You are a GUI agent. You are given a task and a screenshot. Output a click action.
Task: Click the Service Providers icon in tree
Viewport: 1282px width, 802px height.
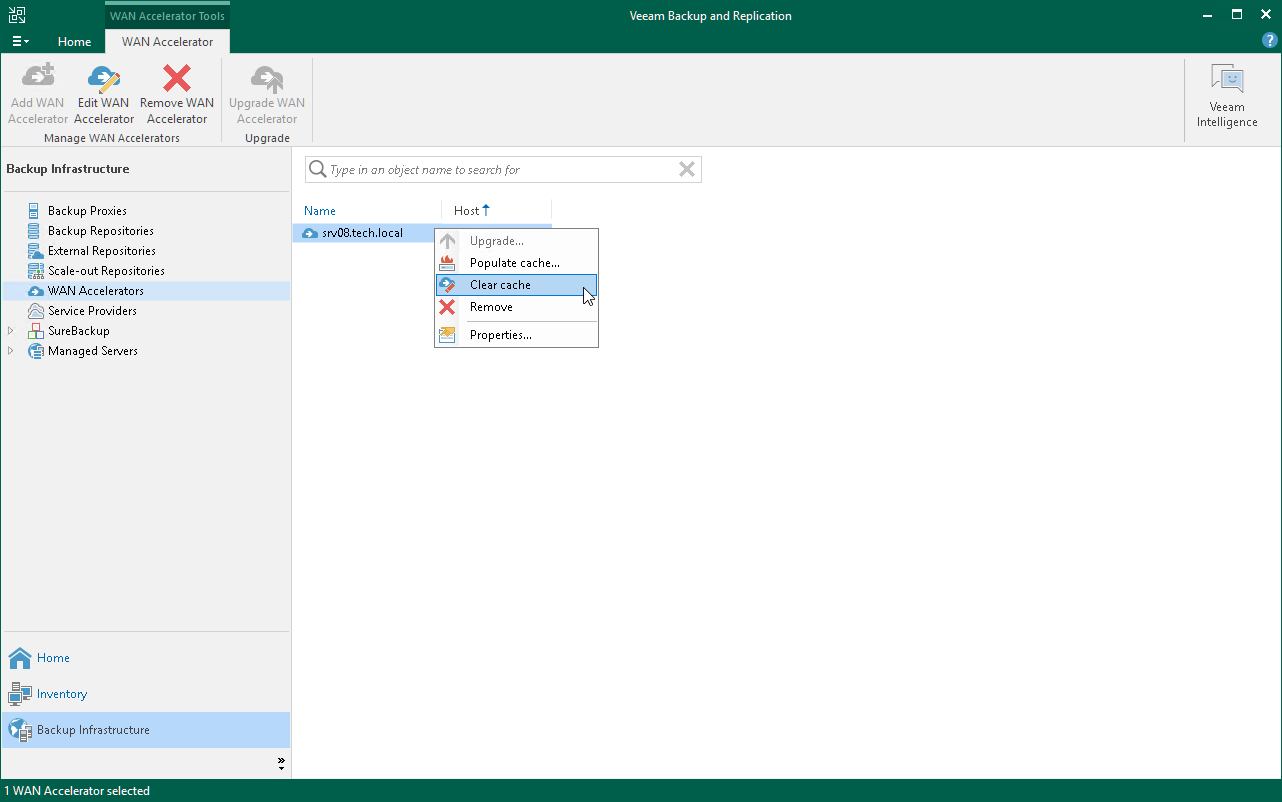[36, 311]
